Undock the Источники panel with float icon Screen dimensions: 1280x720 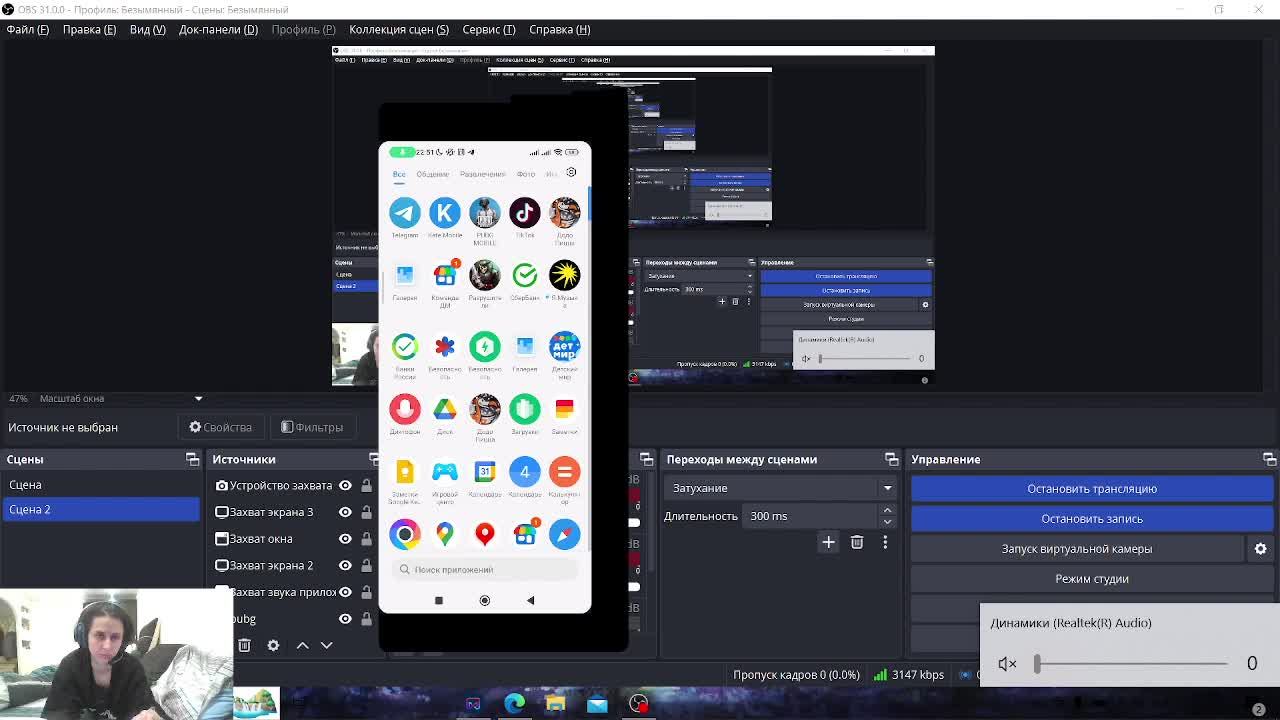374,459
